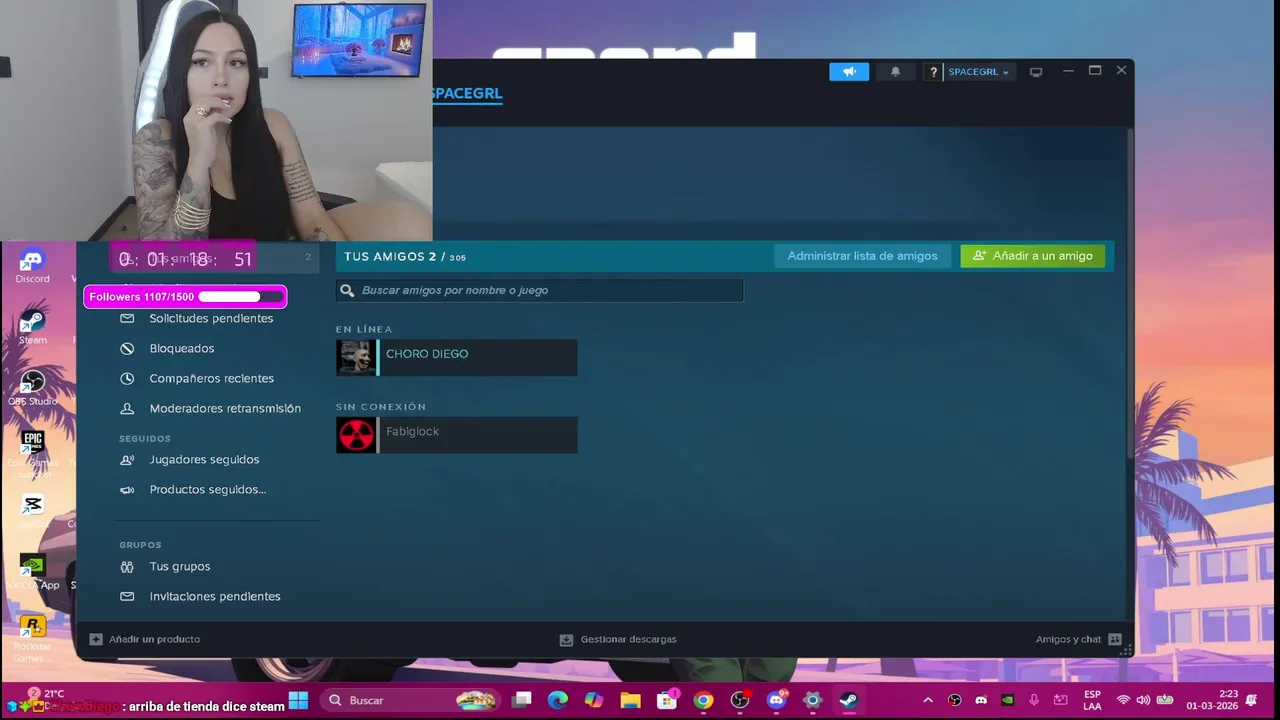The width and height of the screenshot is (1280, 720).
Task: Focus the Buscar amigos search field
Action: click(x=540, y=290)
